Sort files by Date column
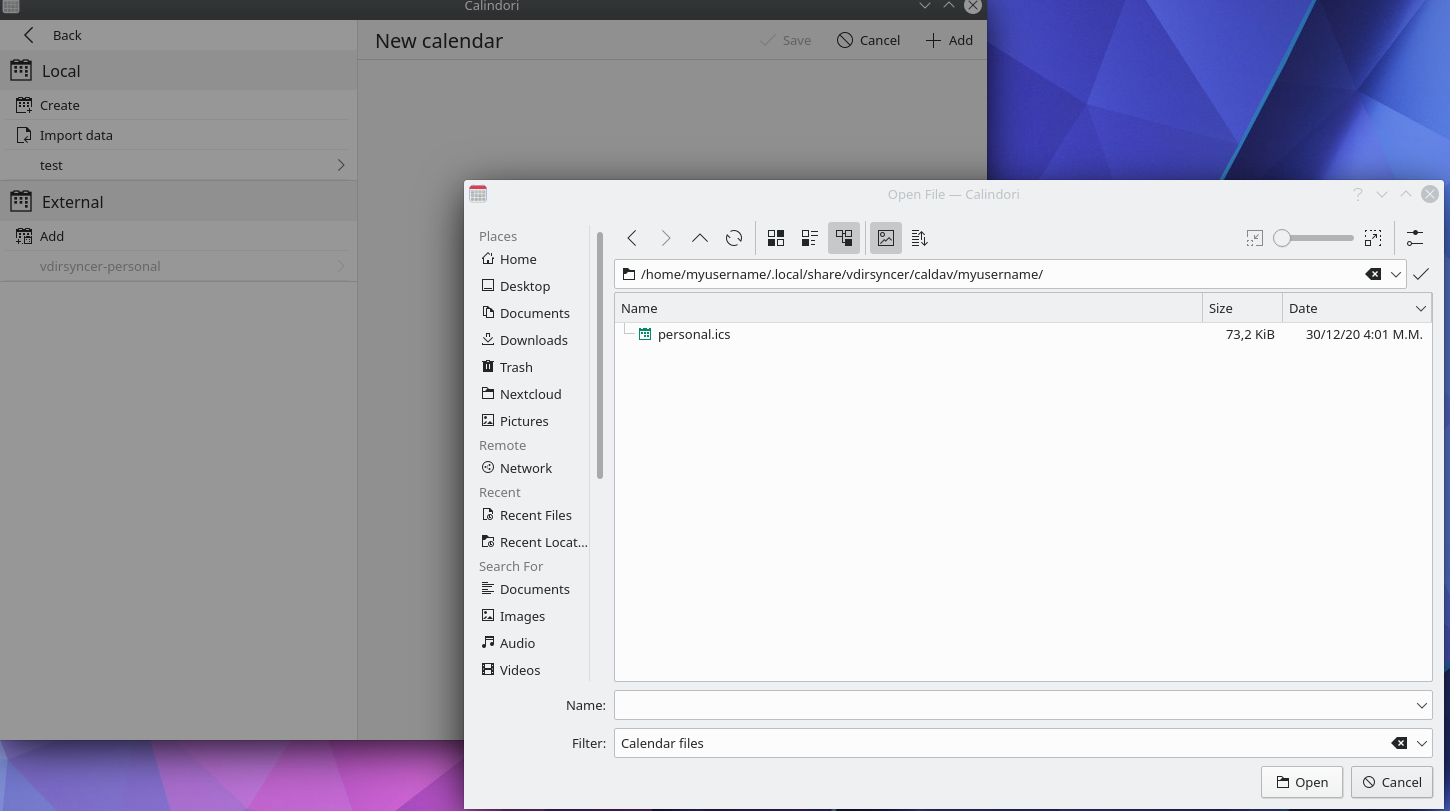1450x811 pixels. pos(1357,308)
